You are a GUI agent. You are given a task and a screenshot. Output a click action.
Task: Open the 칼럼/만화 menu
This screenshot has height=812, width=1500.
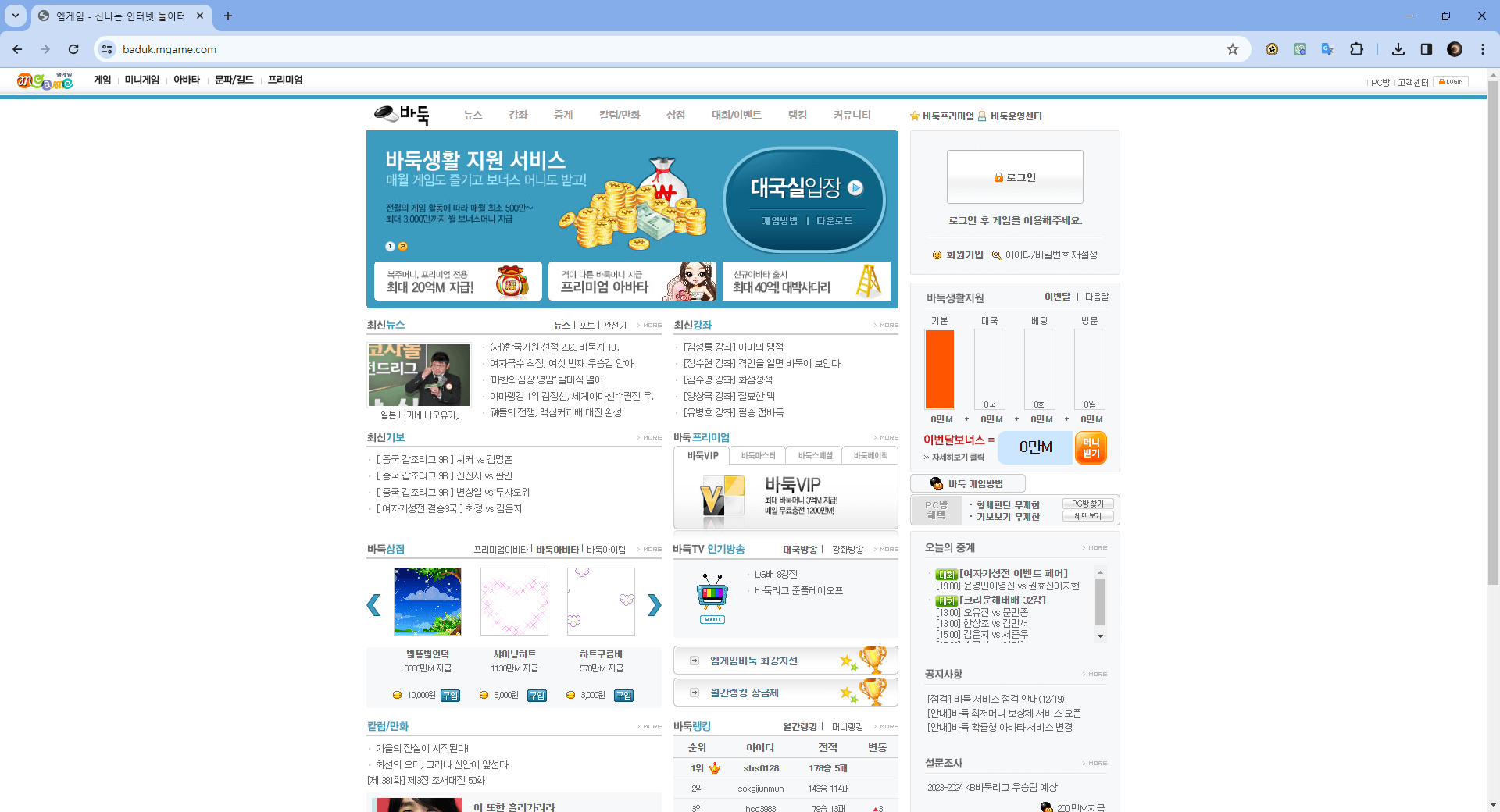click(620, 115)
